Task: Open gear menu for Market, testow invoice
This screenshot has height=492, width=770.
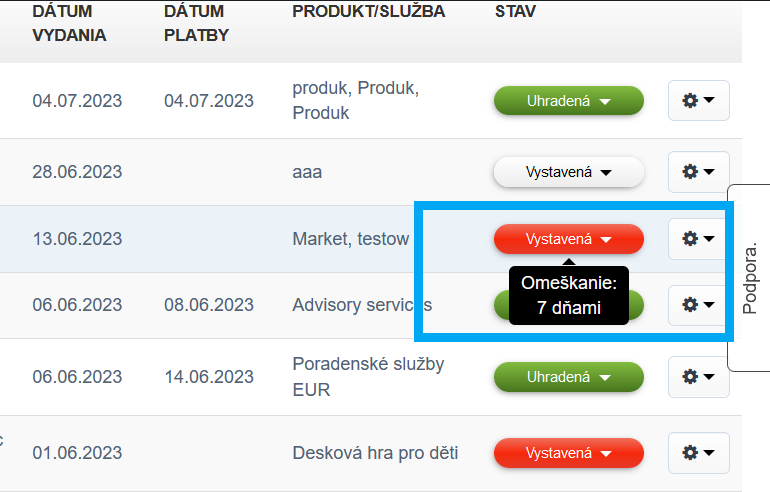Action: (x=698, y=239)
